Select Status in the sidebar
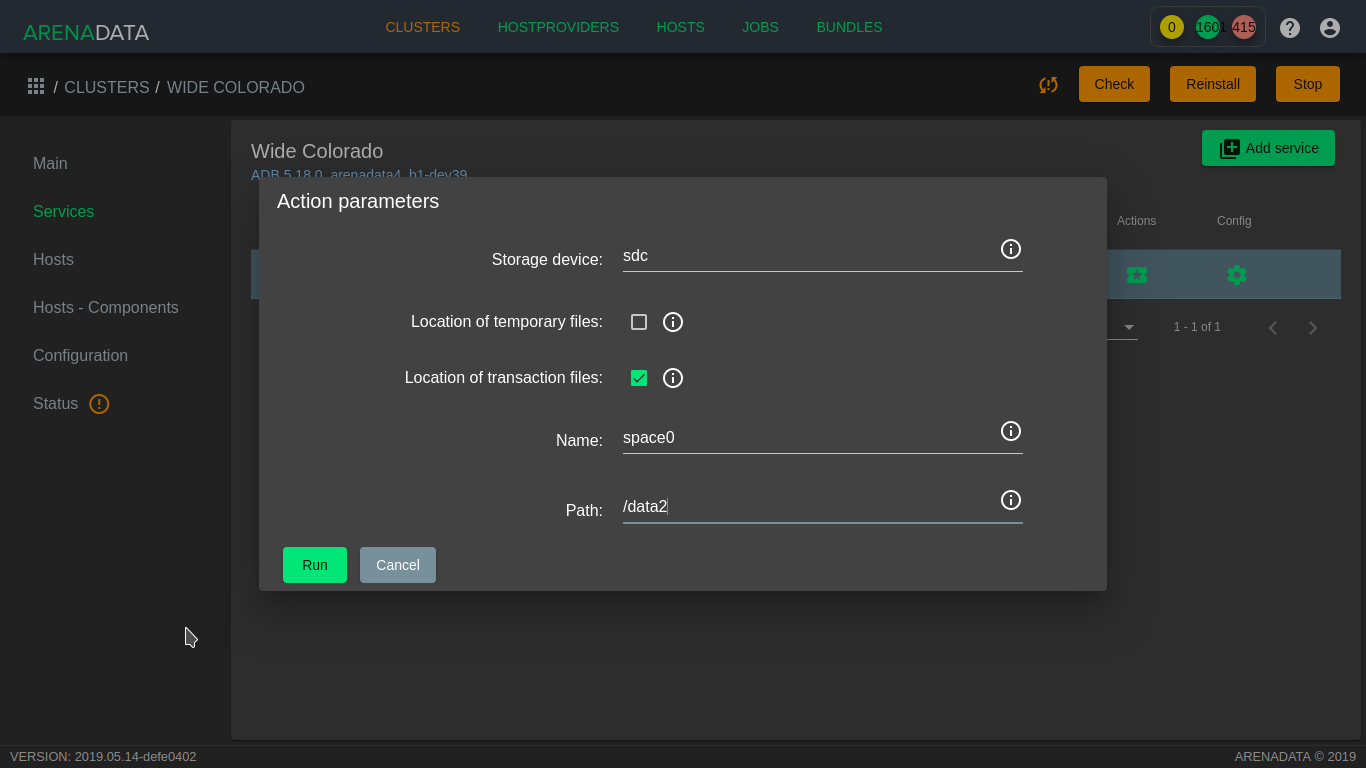This screenshot has width=1366, height=768. coord(55,404)
